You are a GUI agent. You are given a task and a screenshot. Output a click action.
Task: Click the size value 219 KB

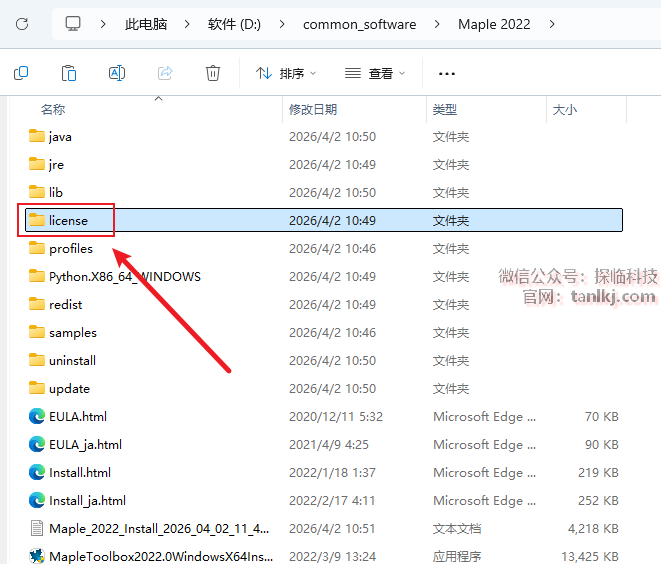point(598,473)
